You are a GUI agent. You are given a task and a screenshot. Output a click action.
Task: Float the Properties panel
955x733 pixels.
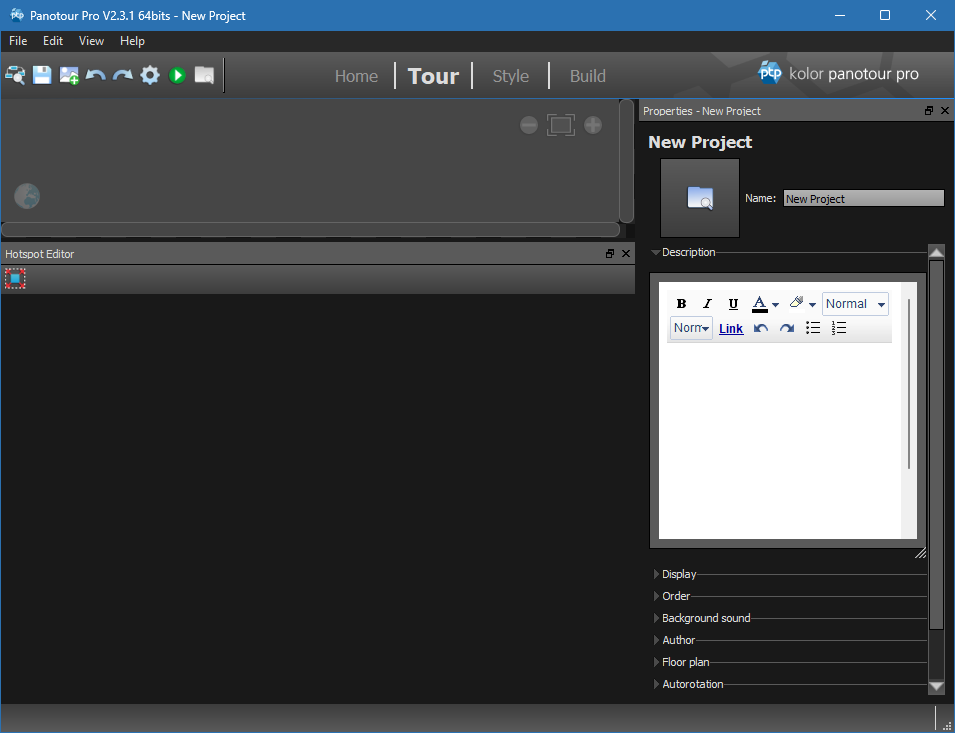click(x=929, y=111)
